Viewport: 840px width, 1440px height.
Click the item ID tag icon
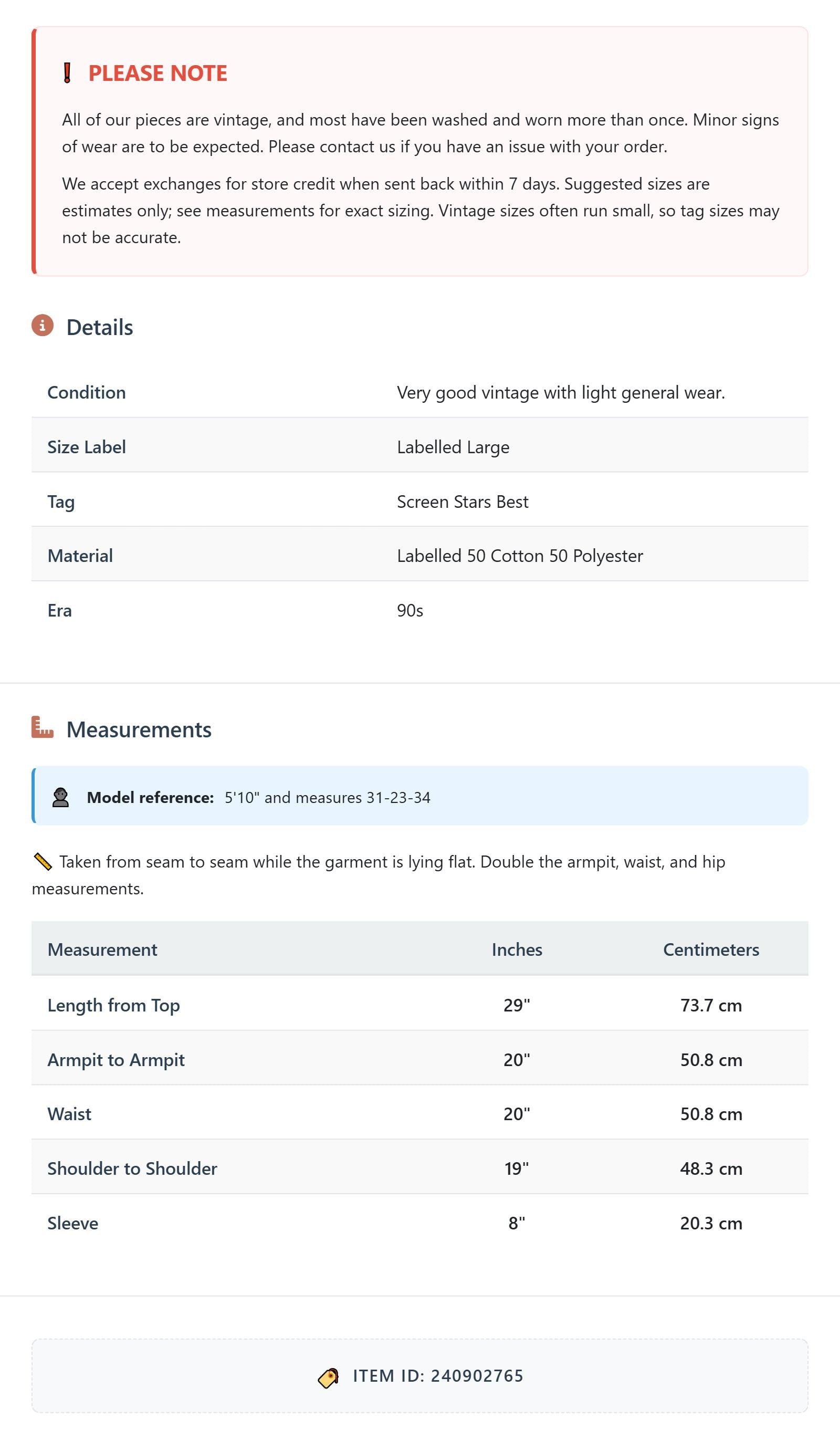pyautogui.click(x=329, y=1378)
